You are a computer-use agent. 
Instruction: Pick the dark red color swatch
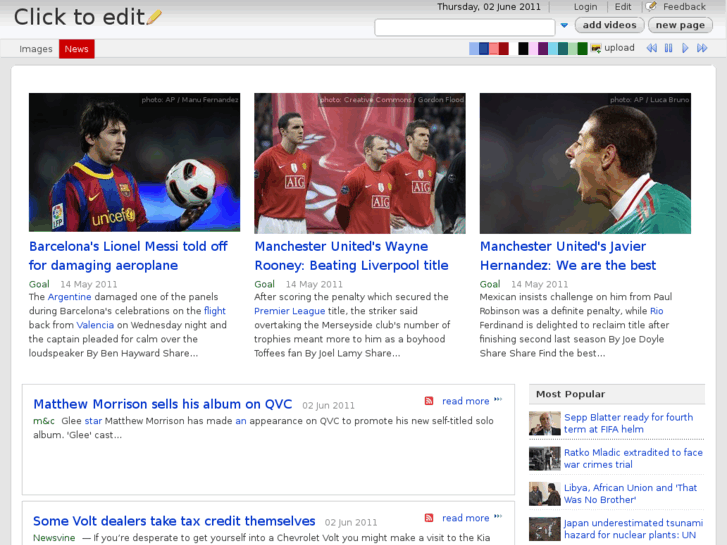coord(504,49)
